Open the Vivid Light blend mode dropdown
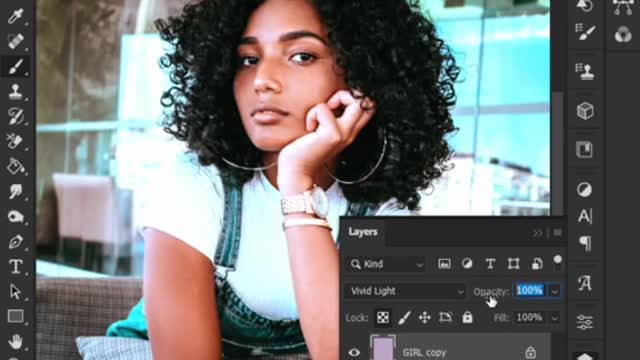Image resolution: width=640 pixels, height=360 pixels. click(x=406, y=291)
